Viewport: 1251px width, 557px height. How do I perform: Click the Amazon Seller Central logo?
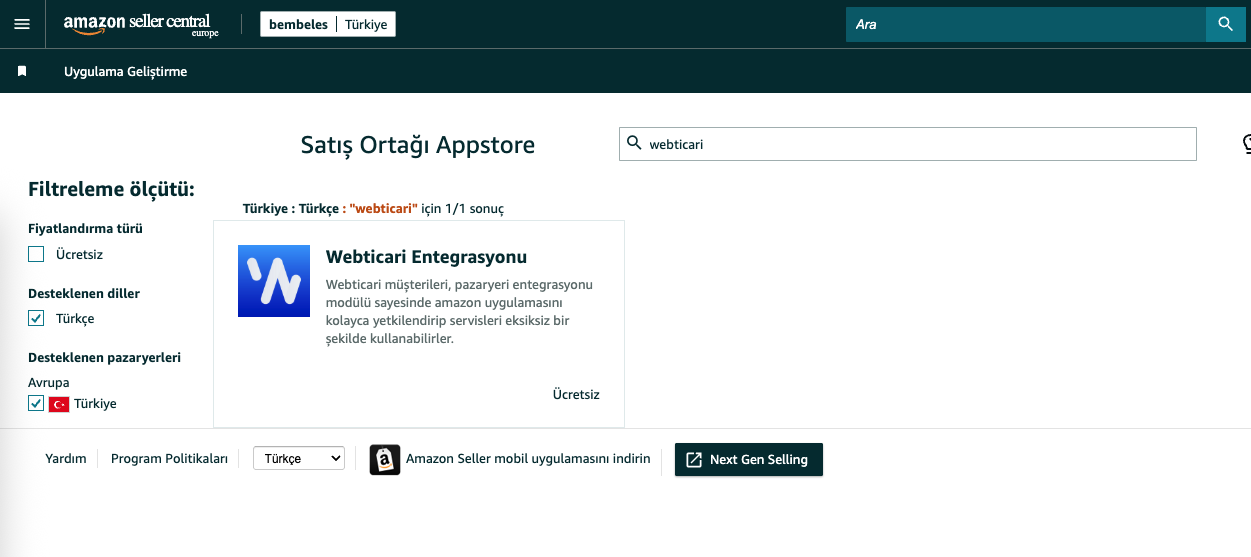click(141, 25)
